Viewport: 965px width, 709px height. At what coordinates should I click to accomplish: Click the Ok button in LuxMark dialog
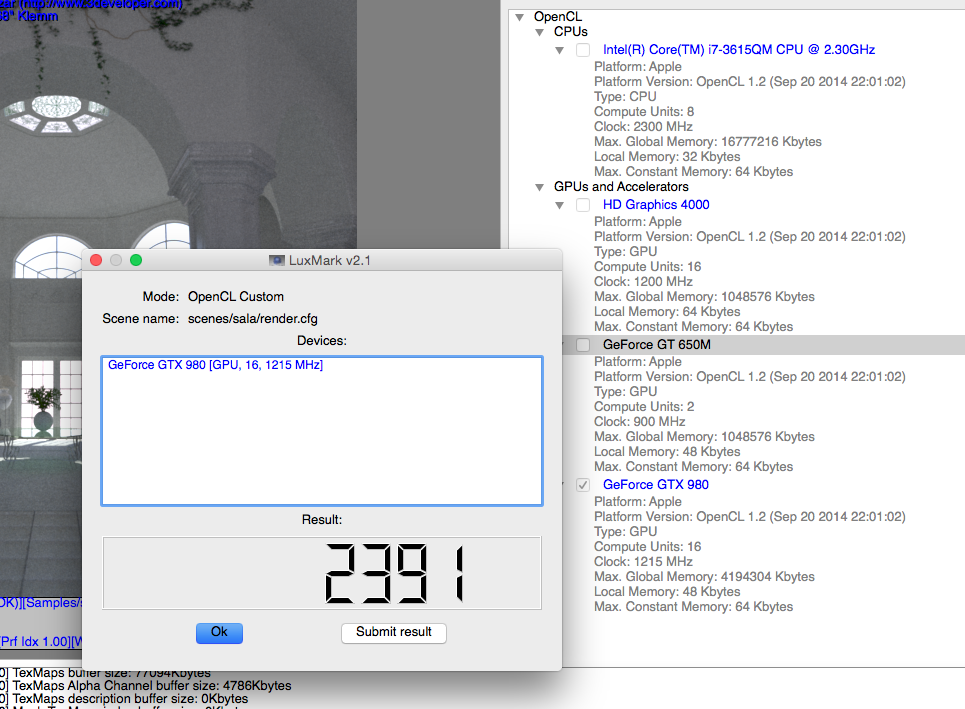(219, 633)
